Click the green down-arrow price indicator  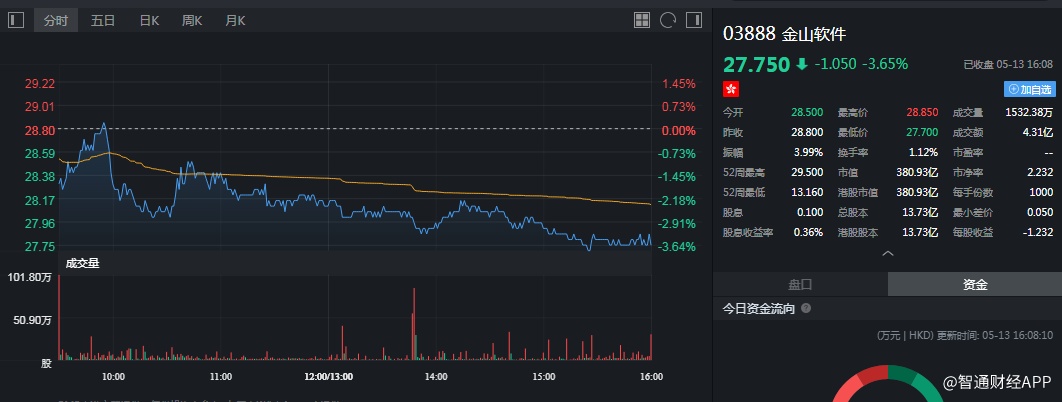[801, 64]
